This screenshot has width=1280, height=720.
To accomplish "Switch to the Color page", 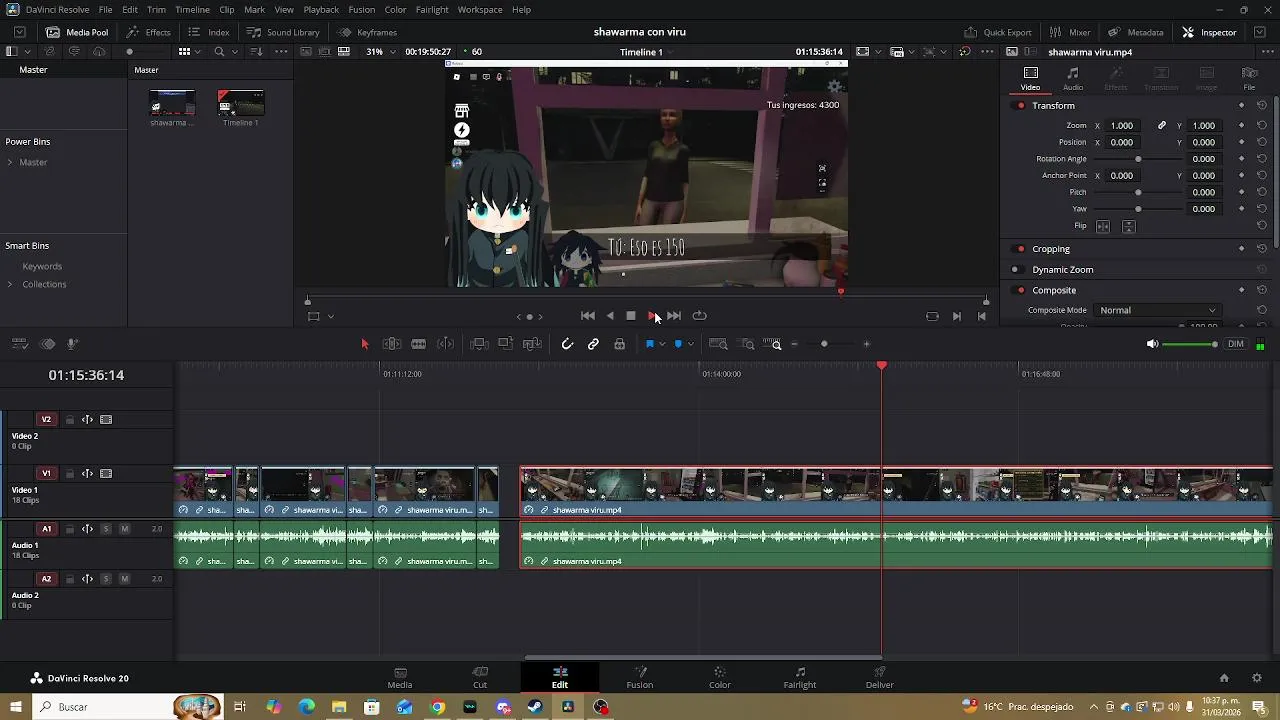I will [720, 677].
